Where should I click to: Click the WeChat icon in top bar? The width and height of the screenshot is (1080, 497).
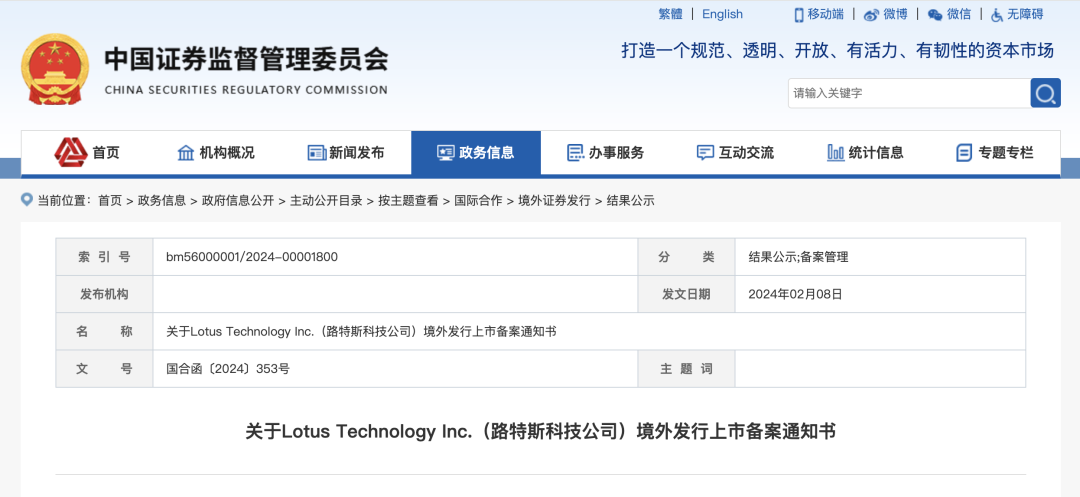pos(935,14)
